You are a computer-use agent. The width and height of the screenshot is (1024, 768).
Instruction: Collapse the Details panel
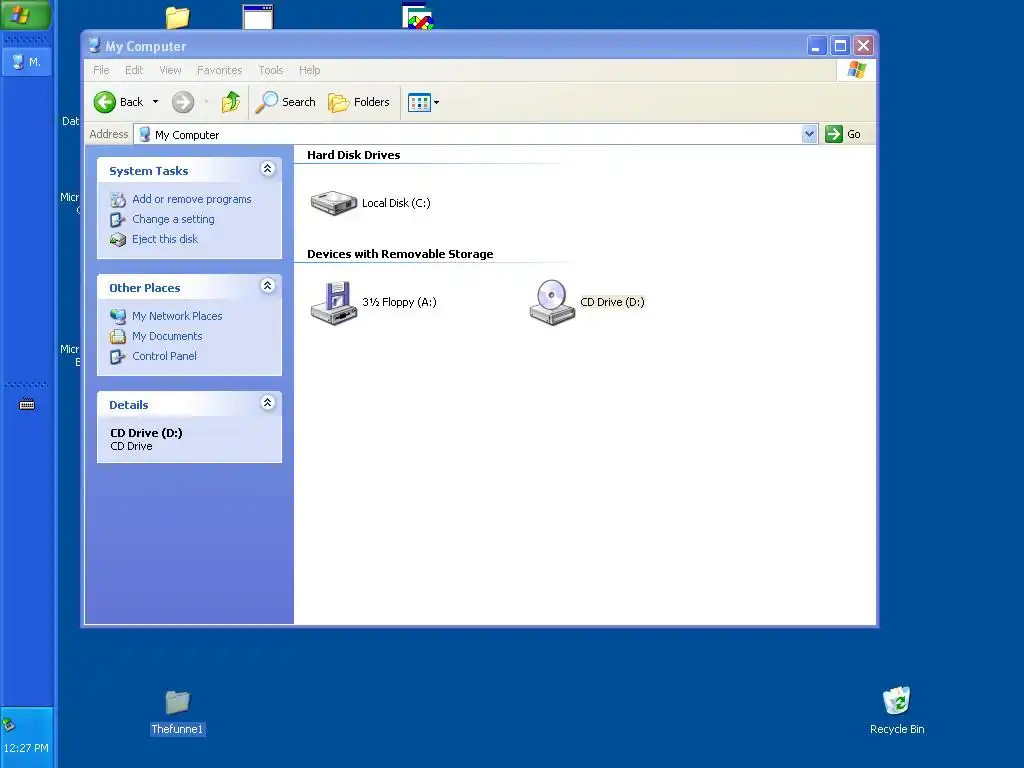[267, 403]
